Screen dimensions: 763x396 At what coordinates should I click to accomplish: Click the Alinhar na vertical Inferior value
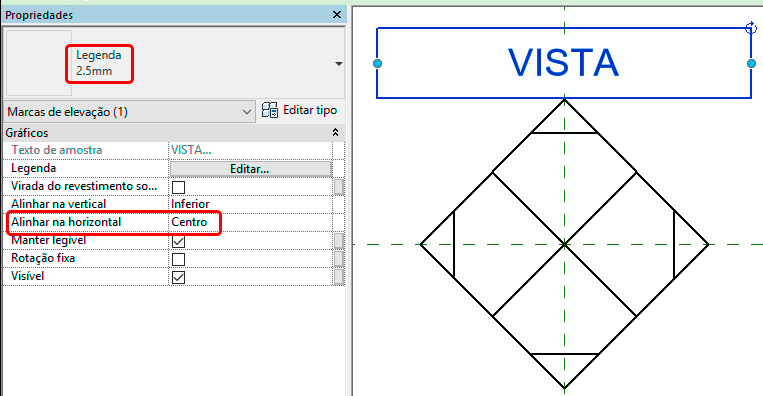[251, 204]
